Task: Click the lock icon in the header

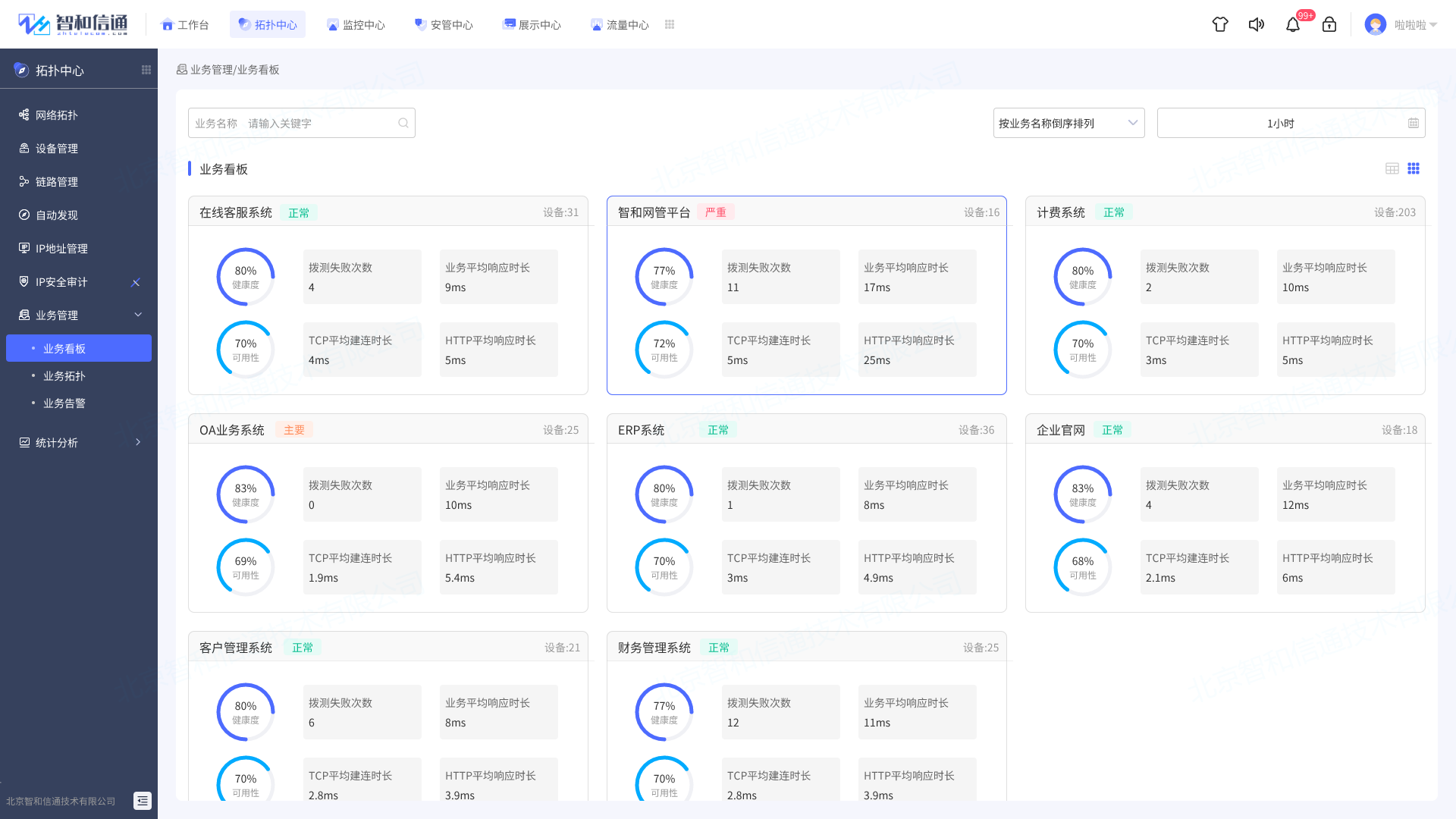Action: (x=1329, y=24)
